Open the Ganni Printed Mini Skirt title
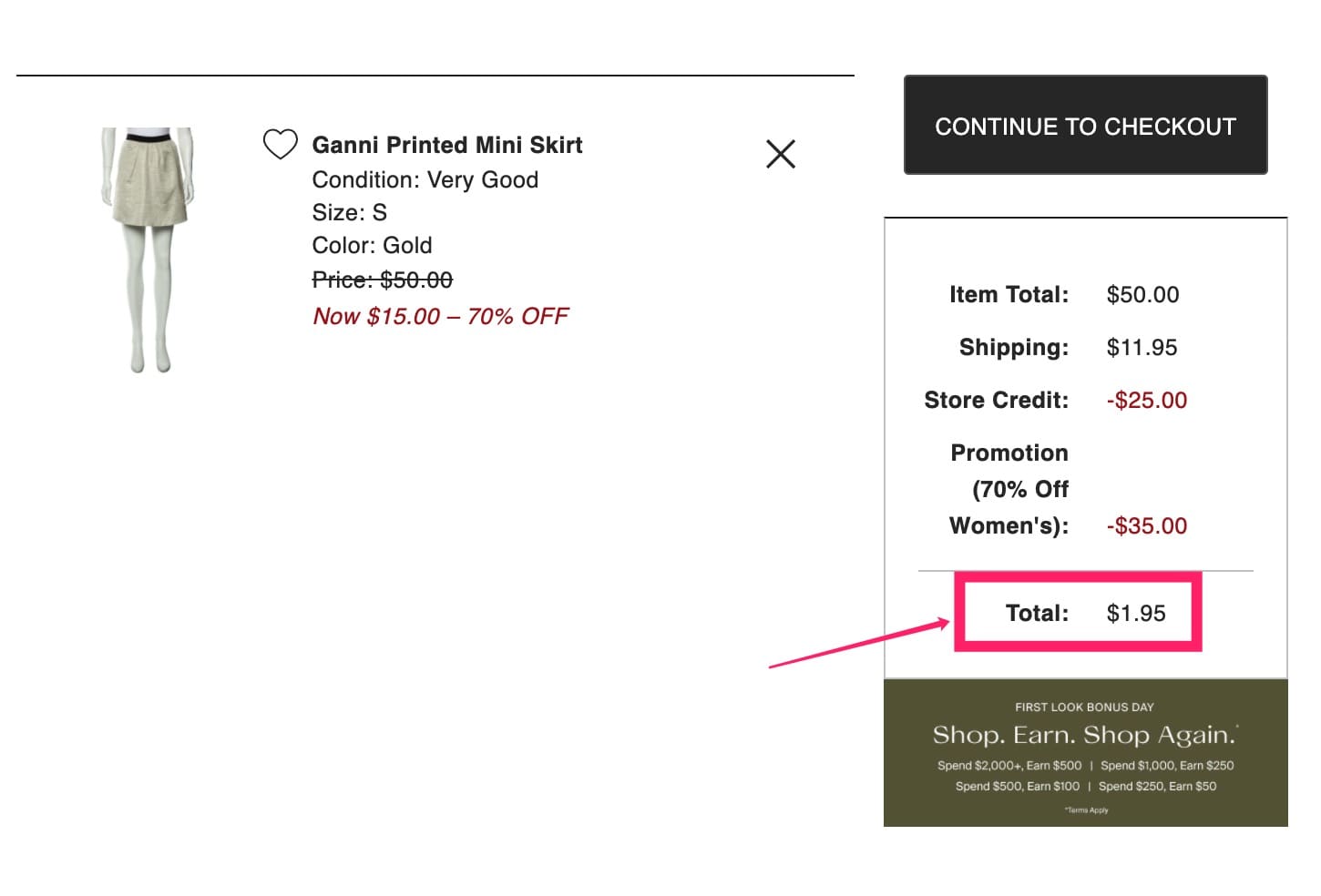Screen dimensions: 1321x896 pos(447,145)
